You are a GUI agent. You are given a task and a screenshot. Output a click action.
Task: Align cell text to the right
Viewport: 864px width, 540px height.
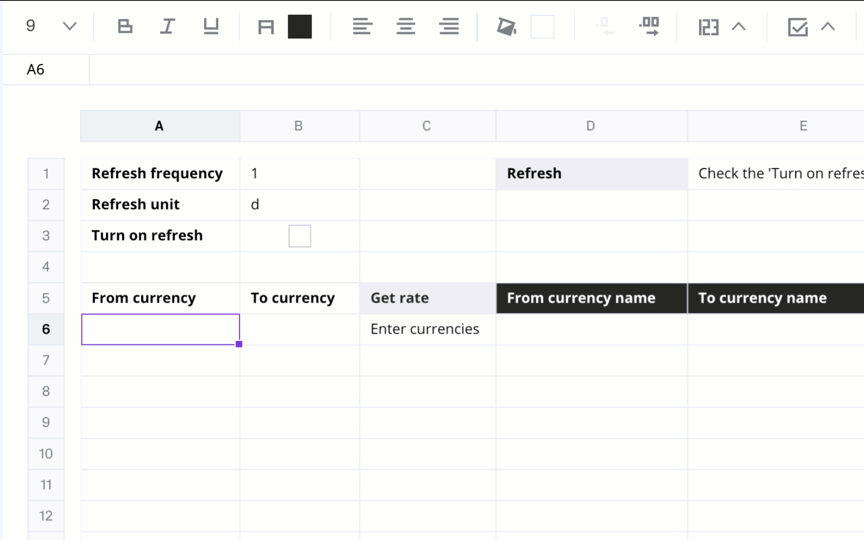(x=449, y=26)
